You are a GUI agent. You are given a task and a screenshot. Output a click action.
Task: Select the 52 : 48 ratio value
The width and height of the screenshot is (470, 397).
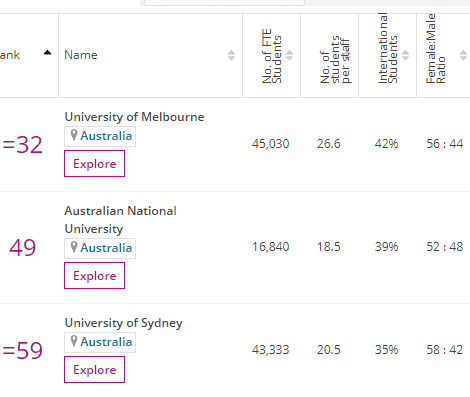tap(445, 247)
